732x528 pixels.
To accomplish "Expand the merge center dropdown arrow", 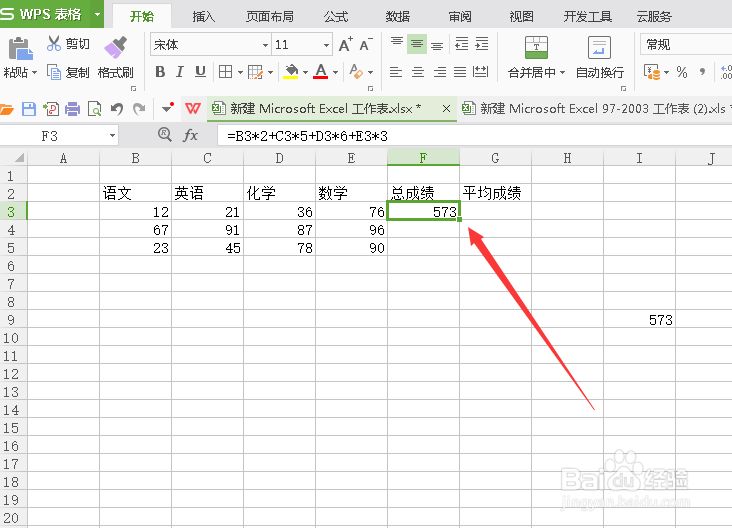I will (x=562, y=72).
